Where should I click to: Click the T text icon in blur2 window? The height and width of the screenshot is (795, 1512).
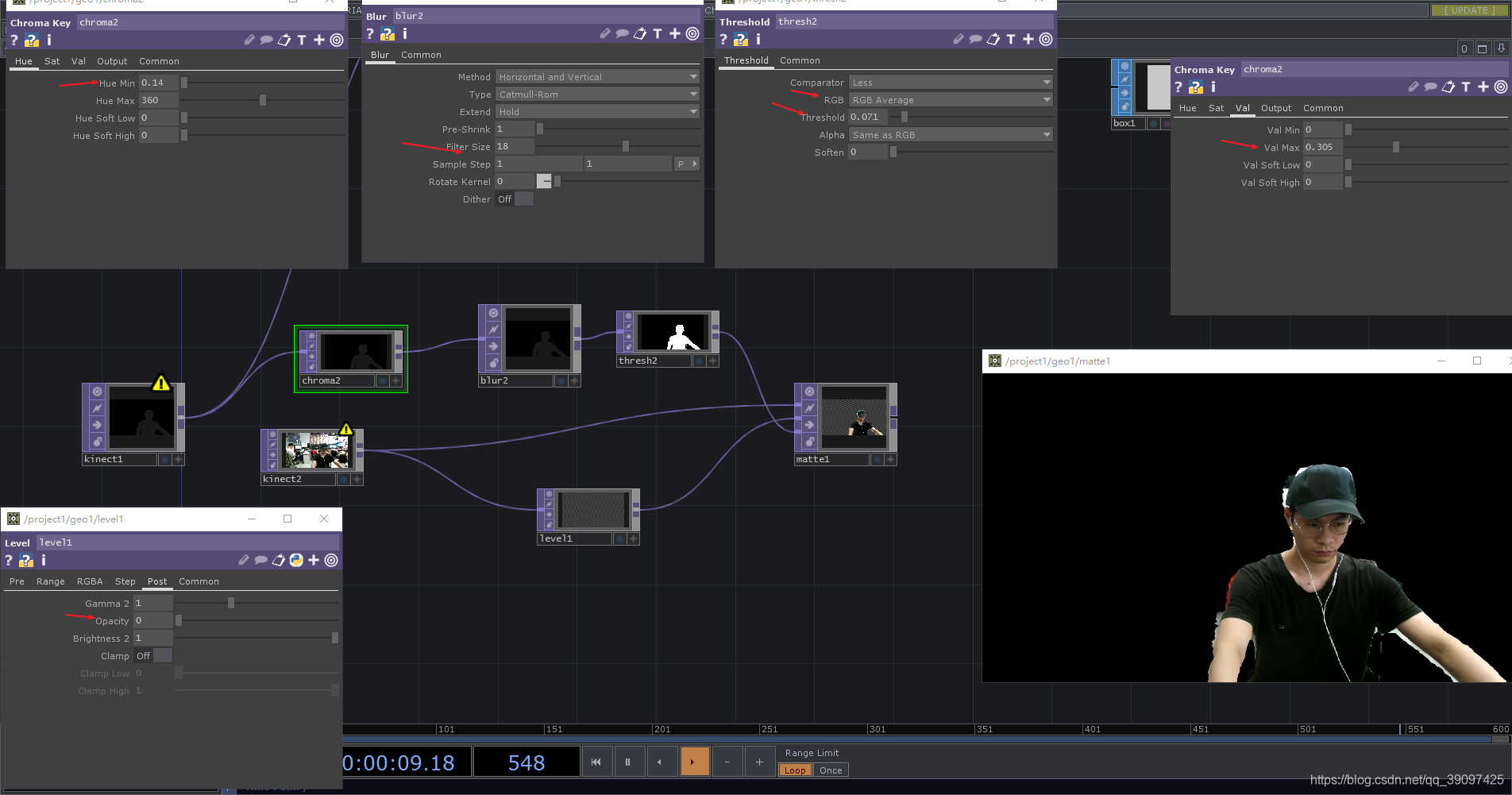point(657,33)
